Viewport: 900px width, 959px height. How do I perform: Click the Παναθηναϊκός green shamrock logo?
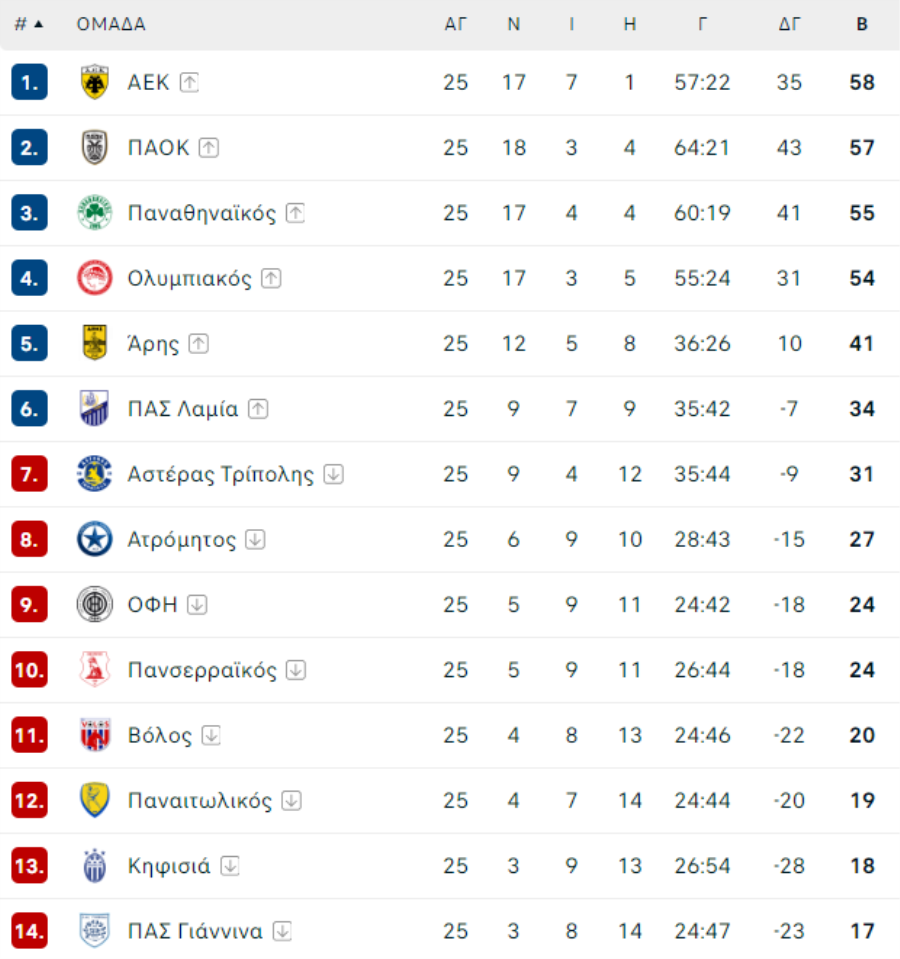pos(95,213)
